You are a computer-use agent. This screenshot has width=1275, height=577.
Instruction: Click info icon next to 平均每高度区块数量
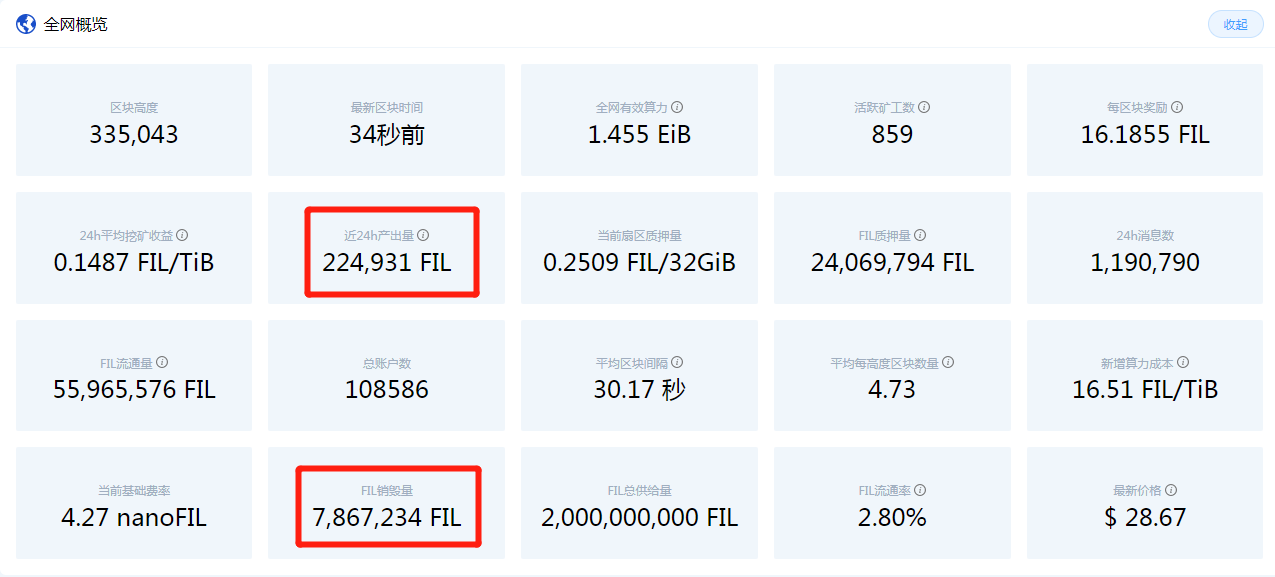[948, 363]
